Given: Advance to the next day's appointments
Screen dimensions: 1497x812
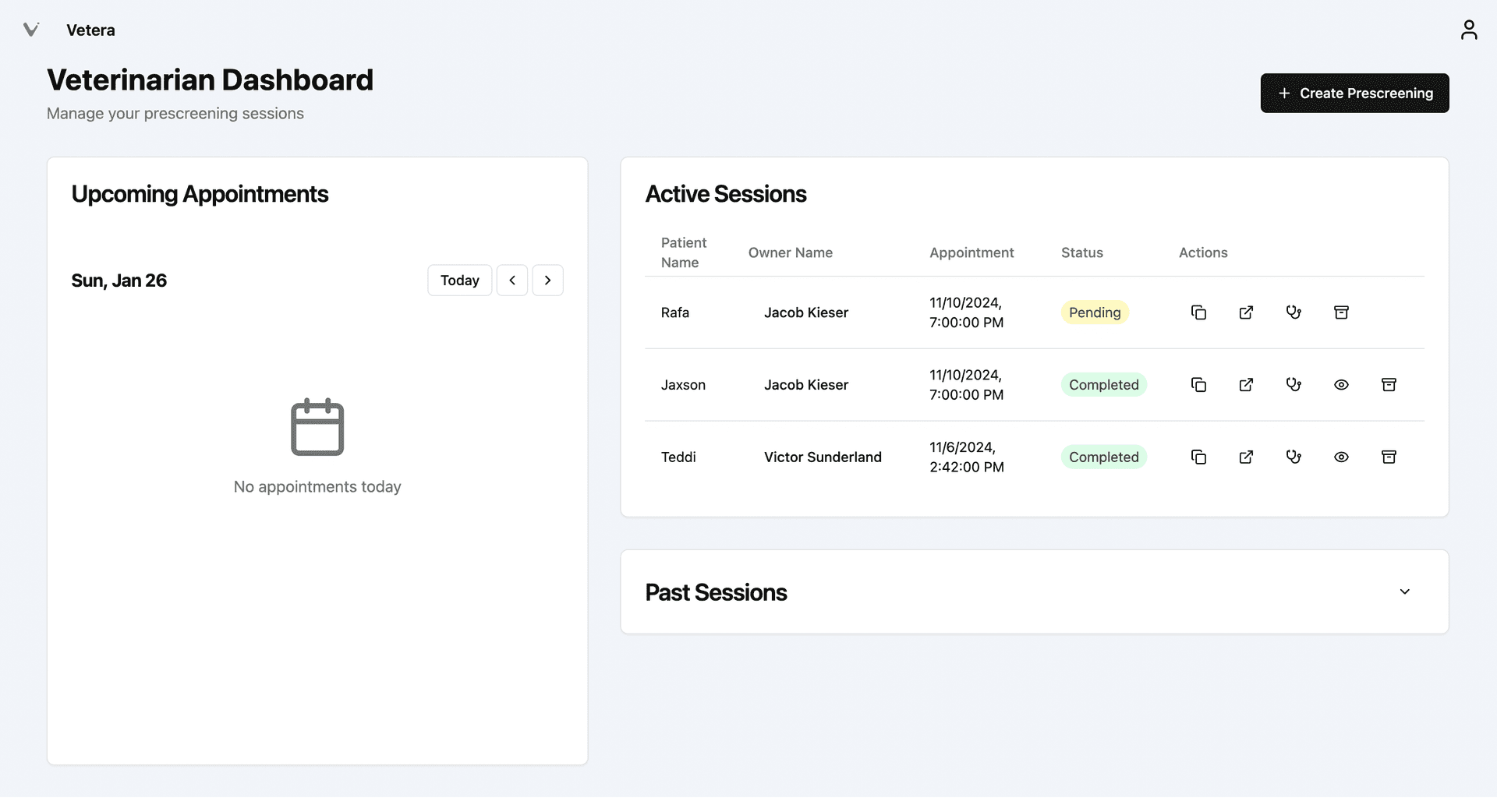Looking at the screenshot, I should click(x=547, y=280).
